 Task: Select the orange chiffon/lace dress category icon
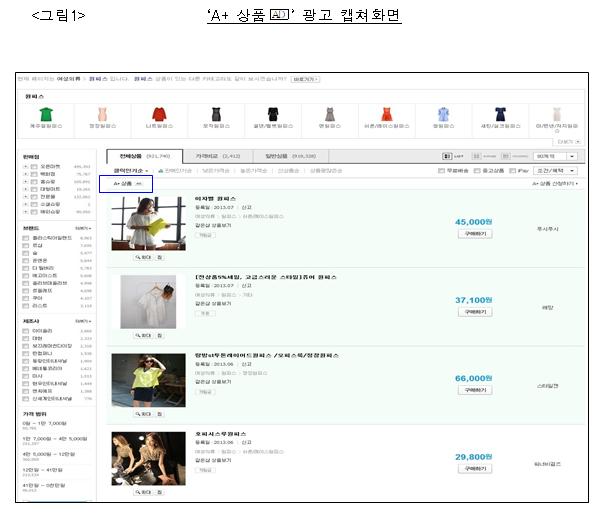tap(387, 114)
